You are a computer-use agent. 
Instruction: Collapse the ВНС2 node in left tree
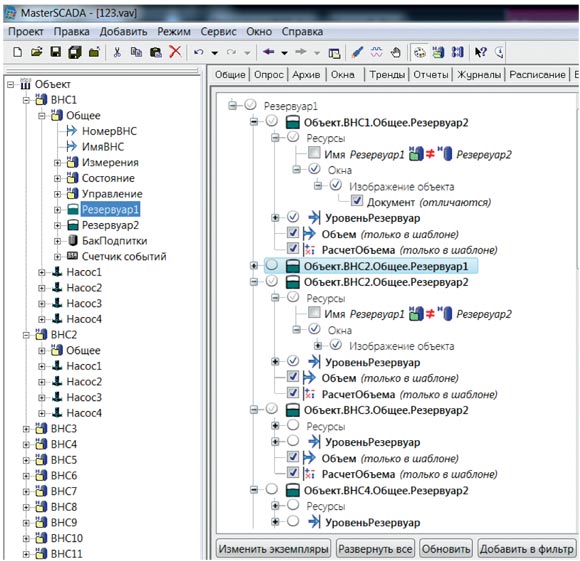point(26,335)
